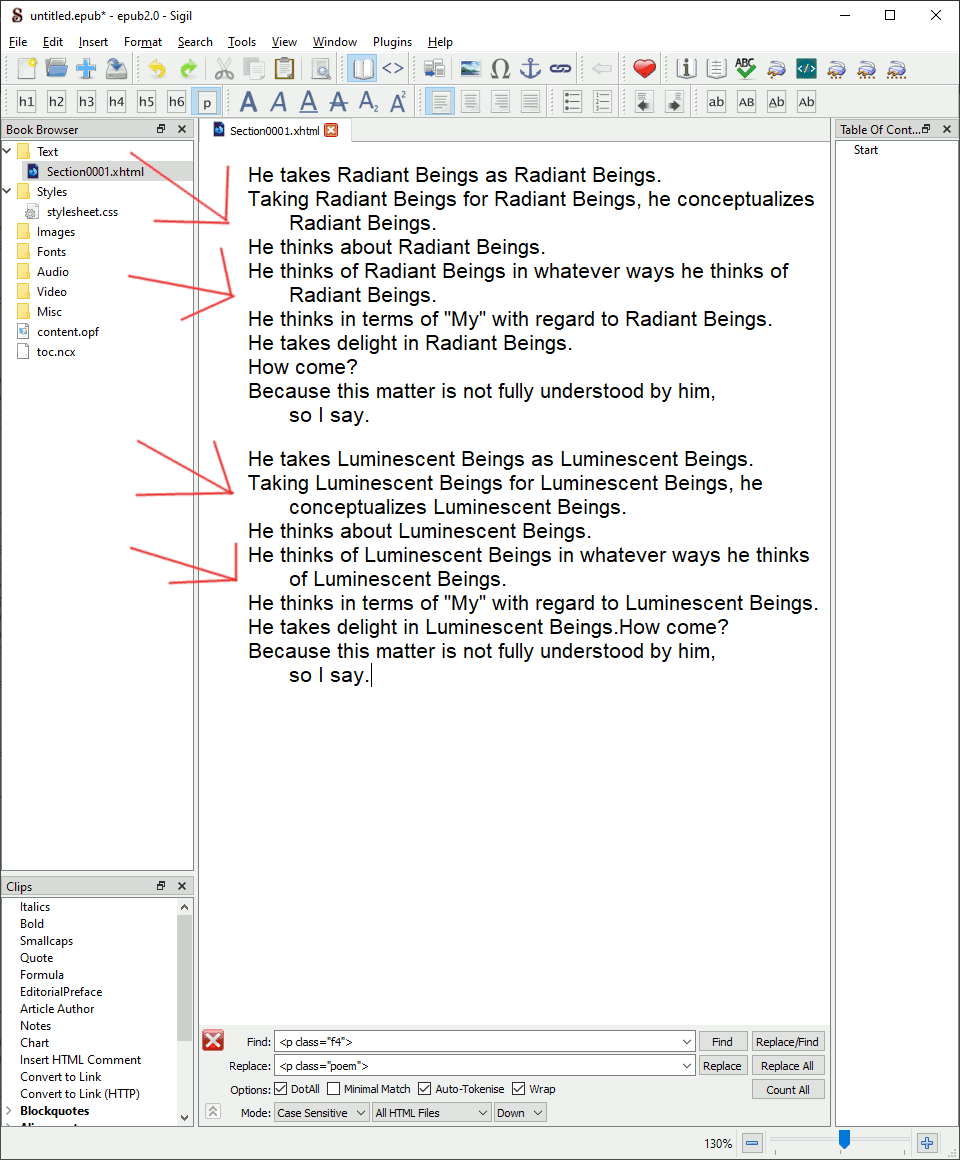Click the zoom out minus button

751,1143
